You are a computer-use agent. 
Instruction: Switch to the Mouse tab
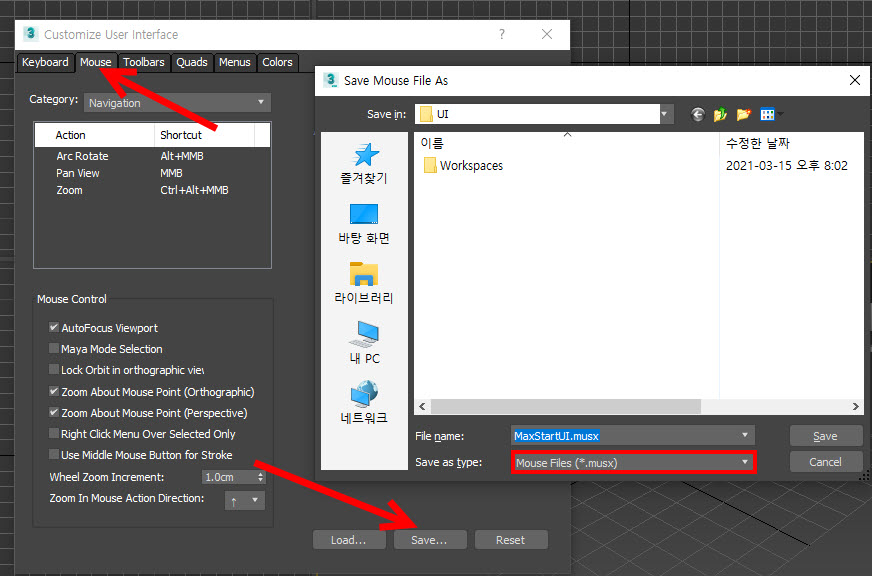95,62
